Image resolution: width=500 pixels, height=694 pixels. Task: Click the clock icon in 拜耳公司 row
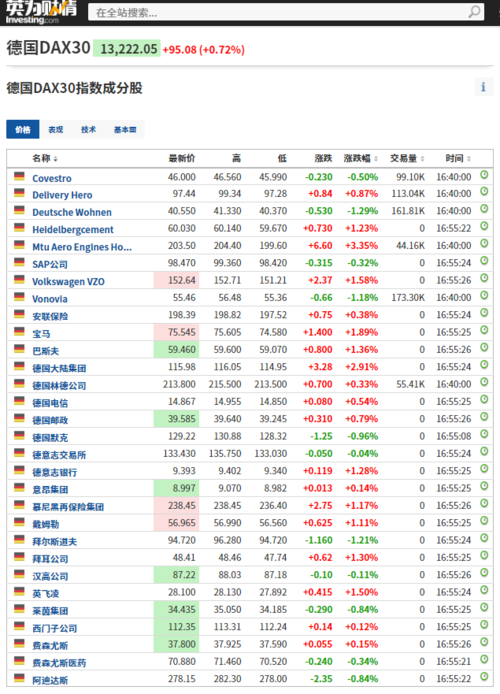[484, 555]
